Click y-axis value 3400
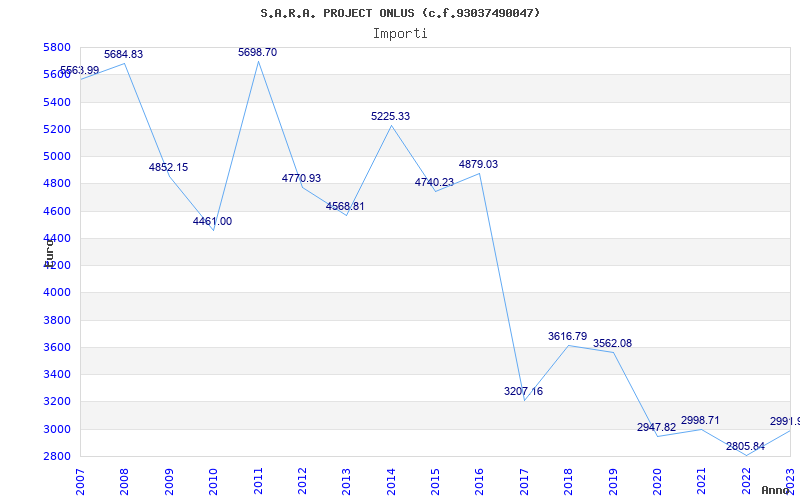The width and height of the screenshot is (800, 500). click(58, 374)
